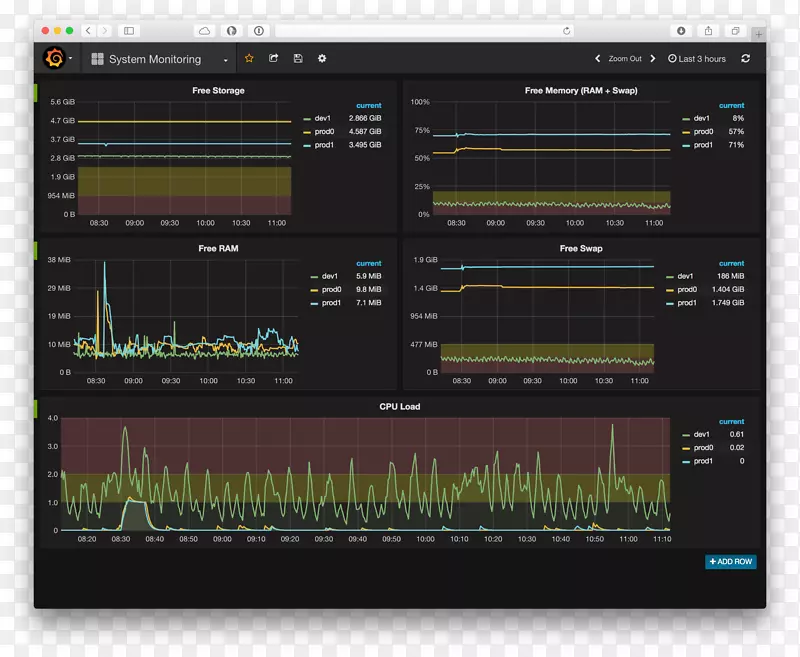Click the Grafana logo in the top bar
Image resolution: width=800 pixels, height=657 pixels.
[x=55, y=58]
